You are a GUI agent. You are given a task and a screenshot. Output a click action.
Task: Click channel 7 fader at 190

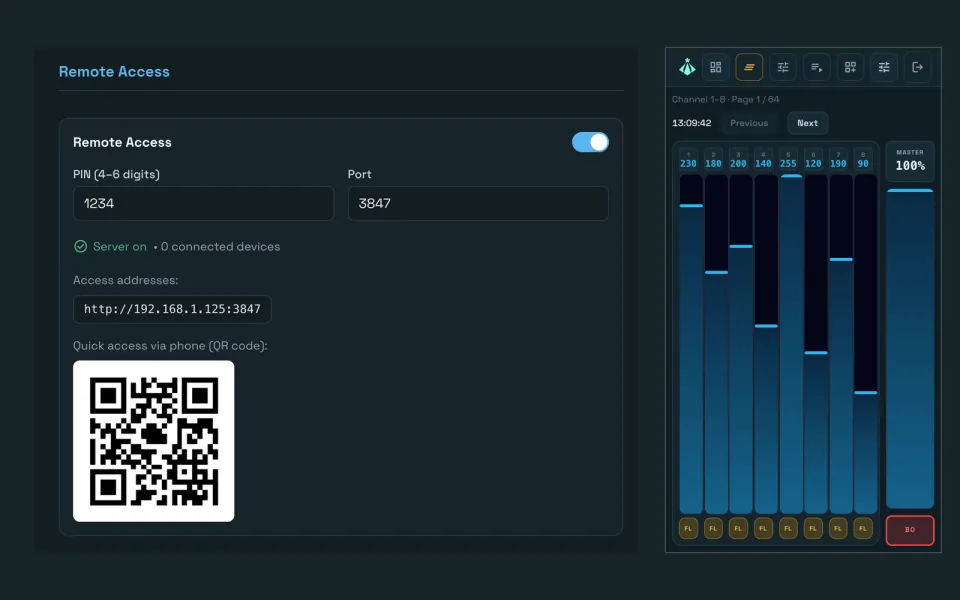[841, 344]
